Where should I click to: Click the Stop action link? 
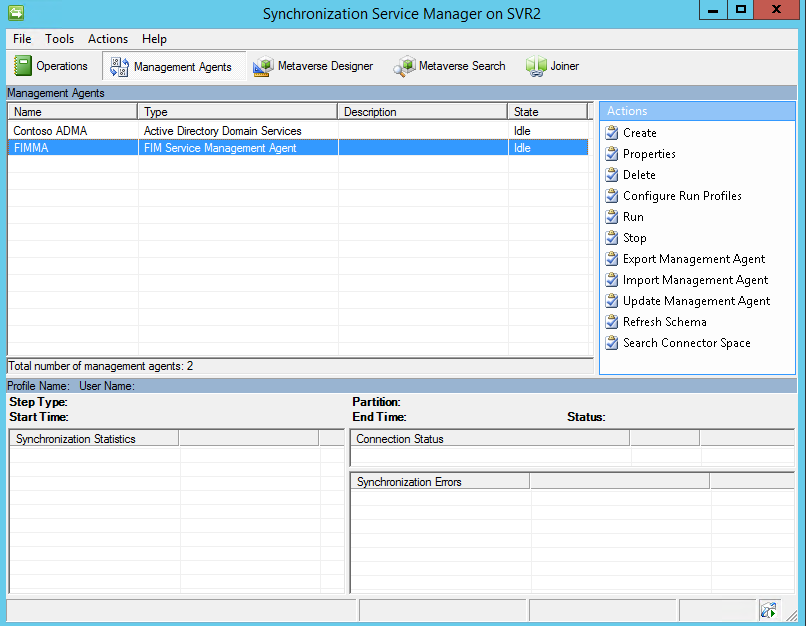click(x=635, y=238)
